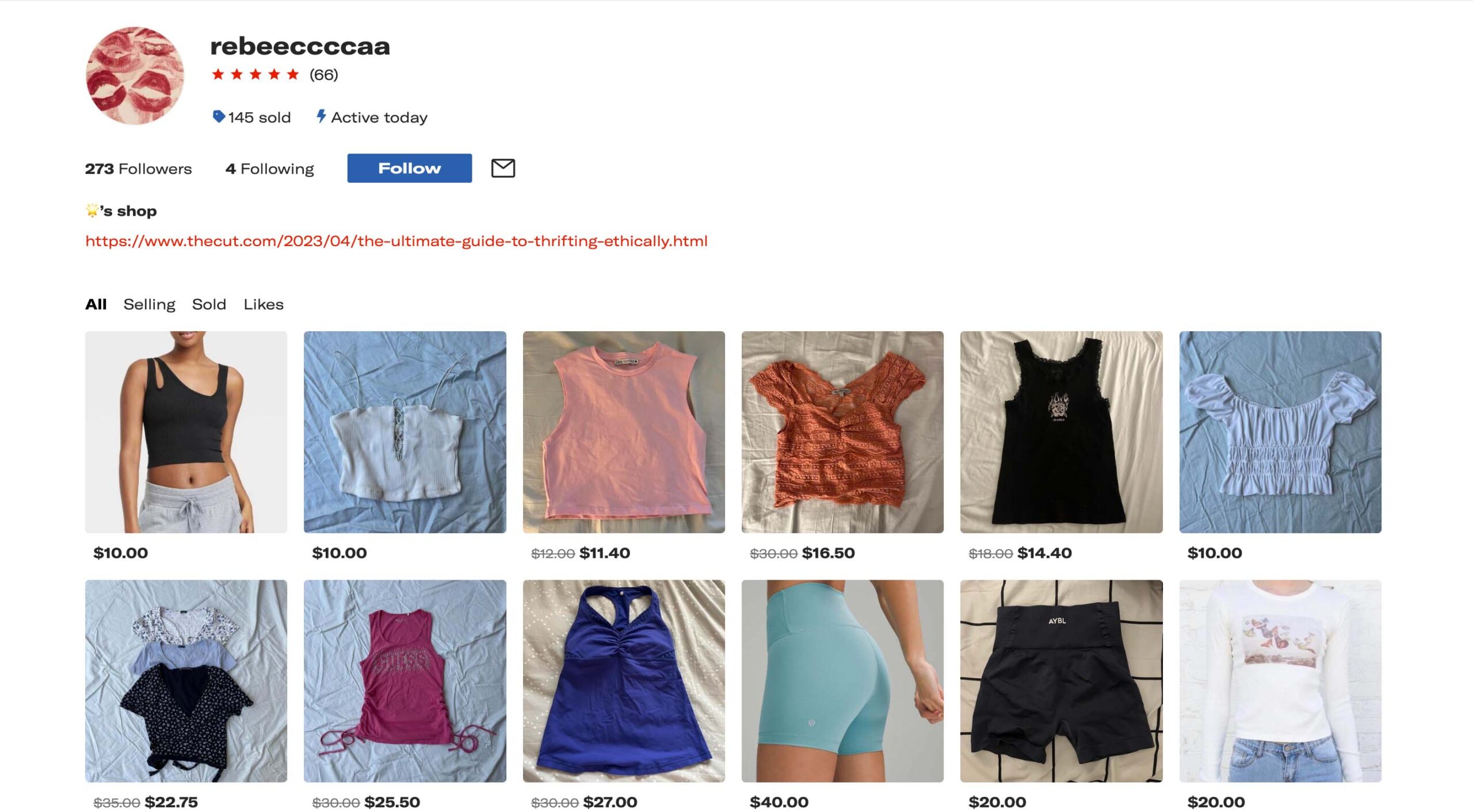Open the pink Guess tank listing
1473x812 pixels.
[x=405, y=681]
